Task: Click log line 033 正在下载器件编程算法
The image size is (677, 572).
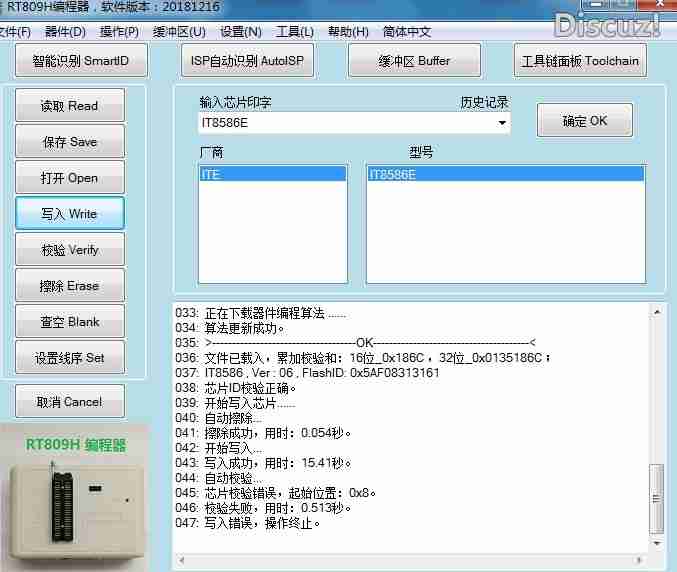Action: coord(260,313)
